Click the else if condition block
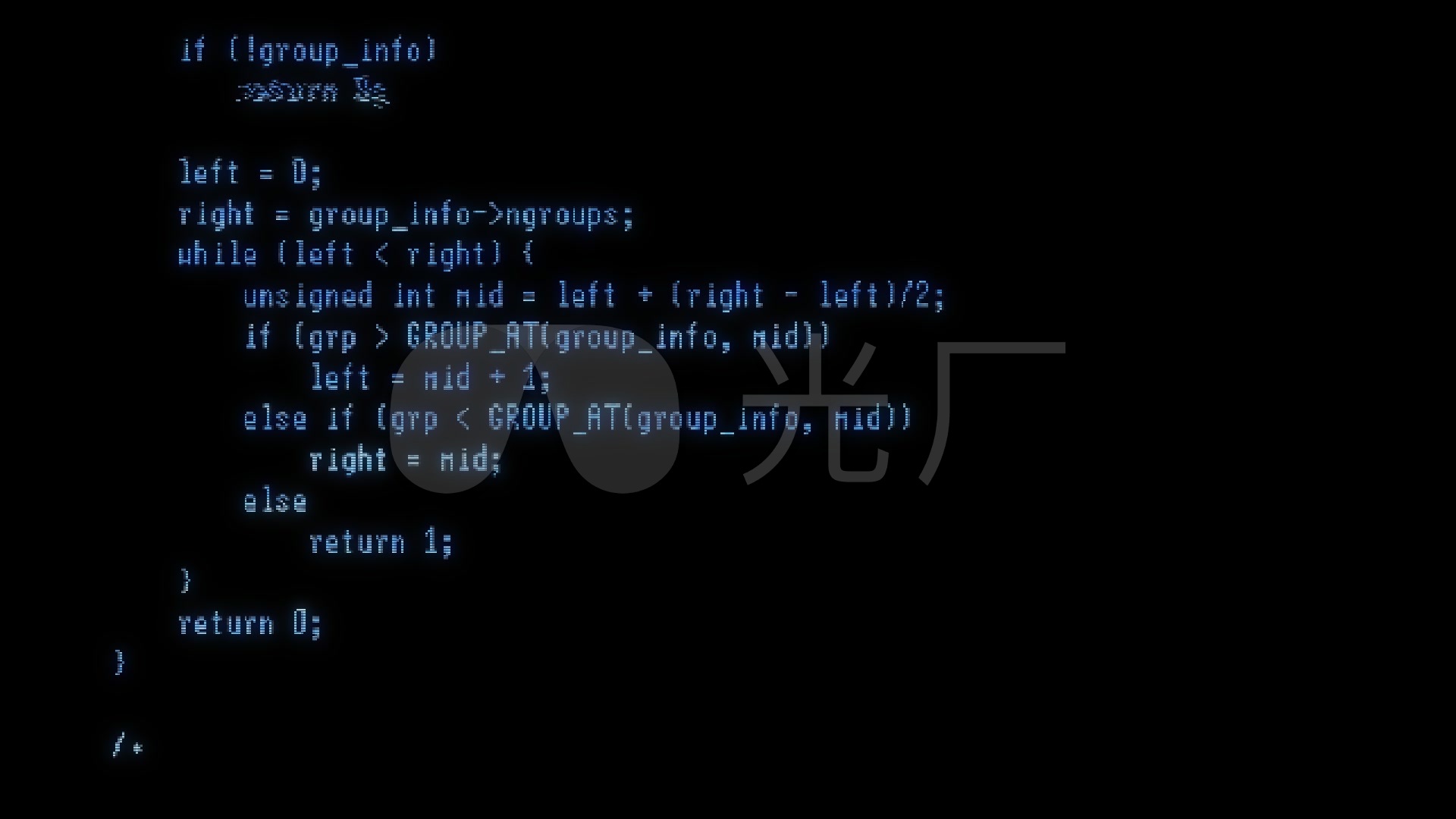 click(x=575, y=417)
